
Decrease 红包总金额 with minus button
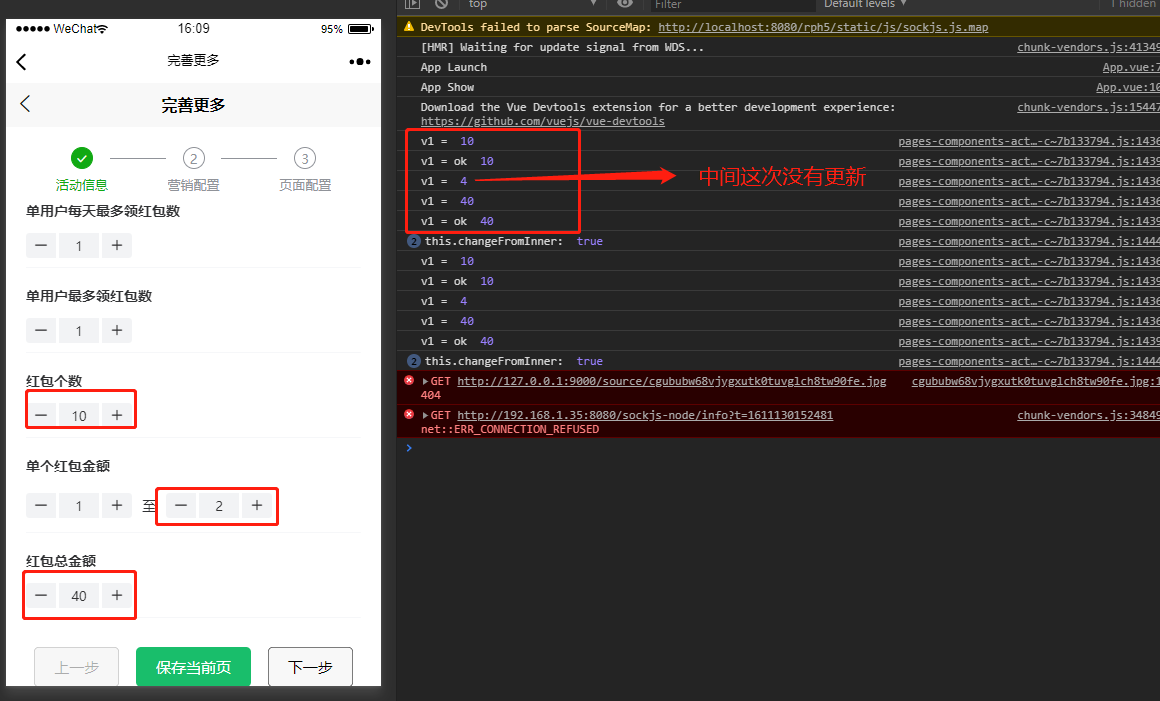[x=41, y=596]
